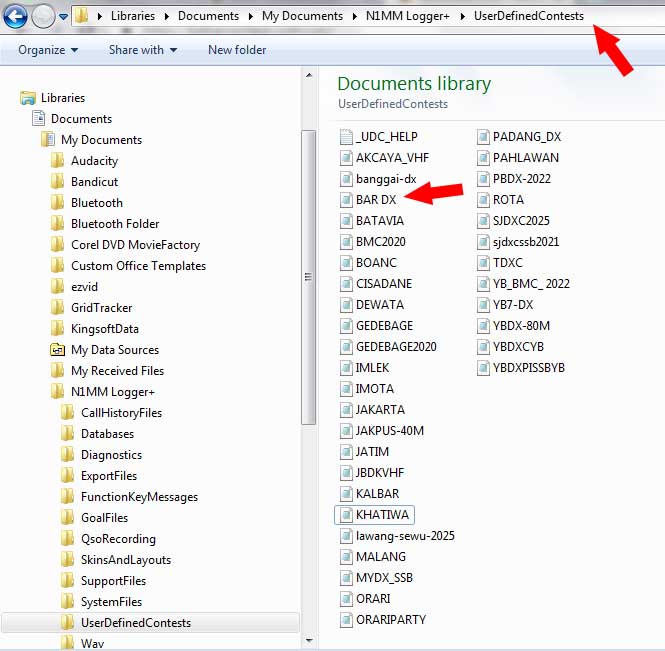Open the FunctionKeyMessages folder in tree

coord(139,497)
